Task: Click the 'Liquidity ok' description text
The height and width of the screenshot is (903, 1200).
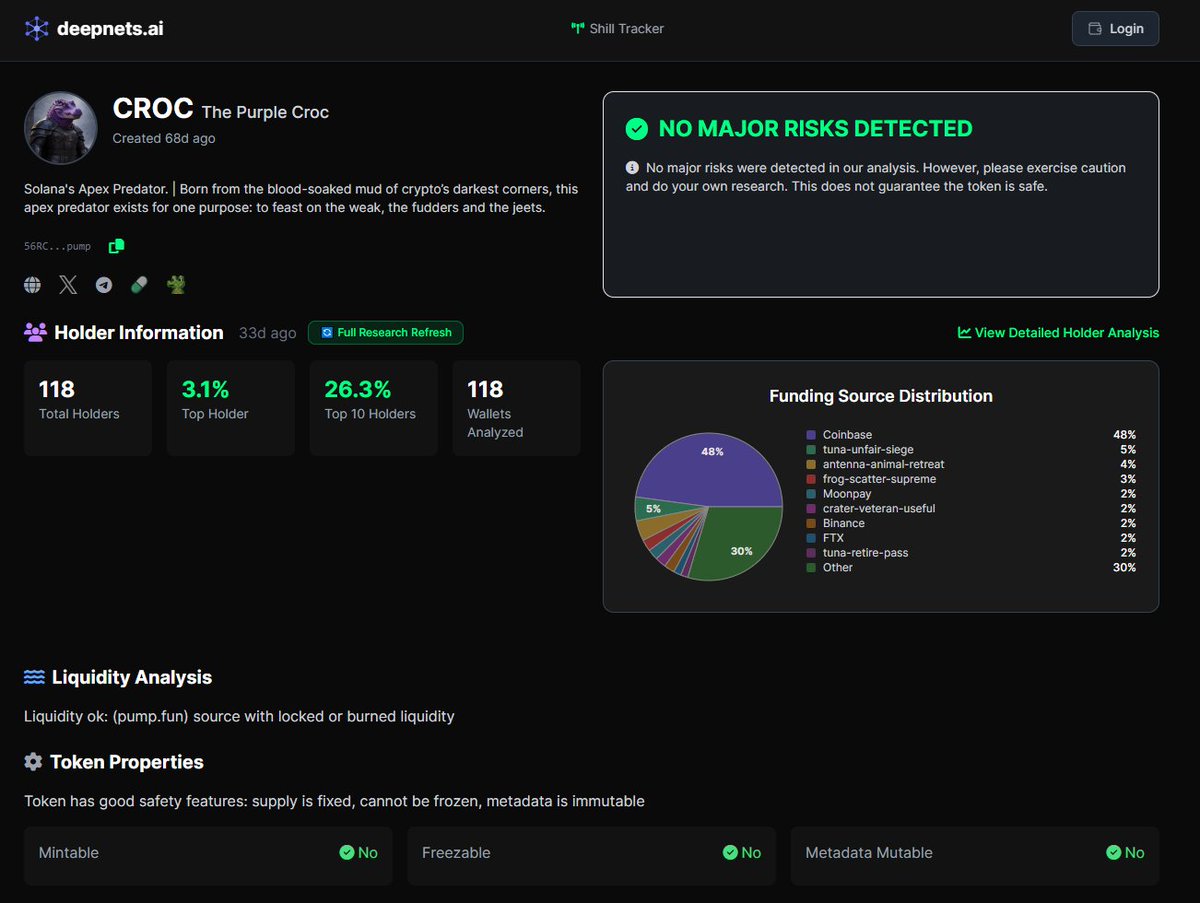Action: [x=239, y=716]
